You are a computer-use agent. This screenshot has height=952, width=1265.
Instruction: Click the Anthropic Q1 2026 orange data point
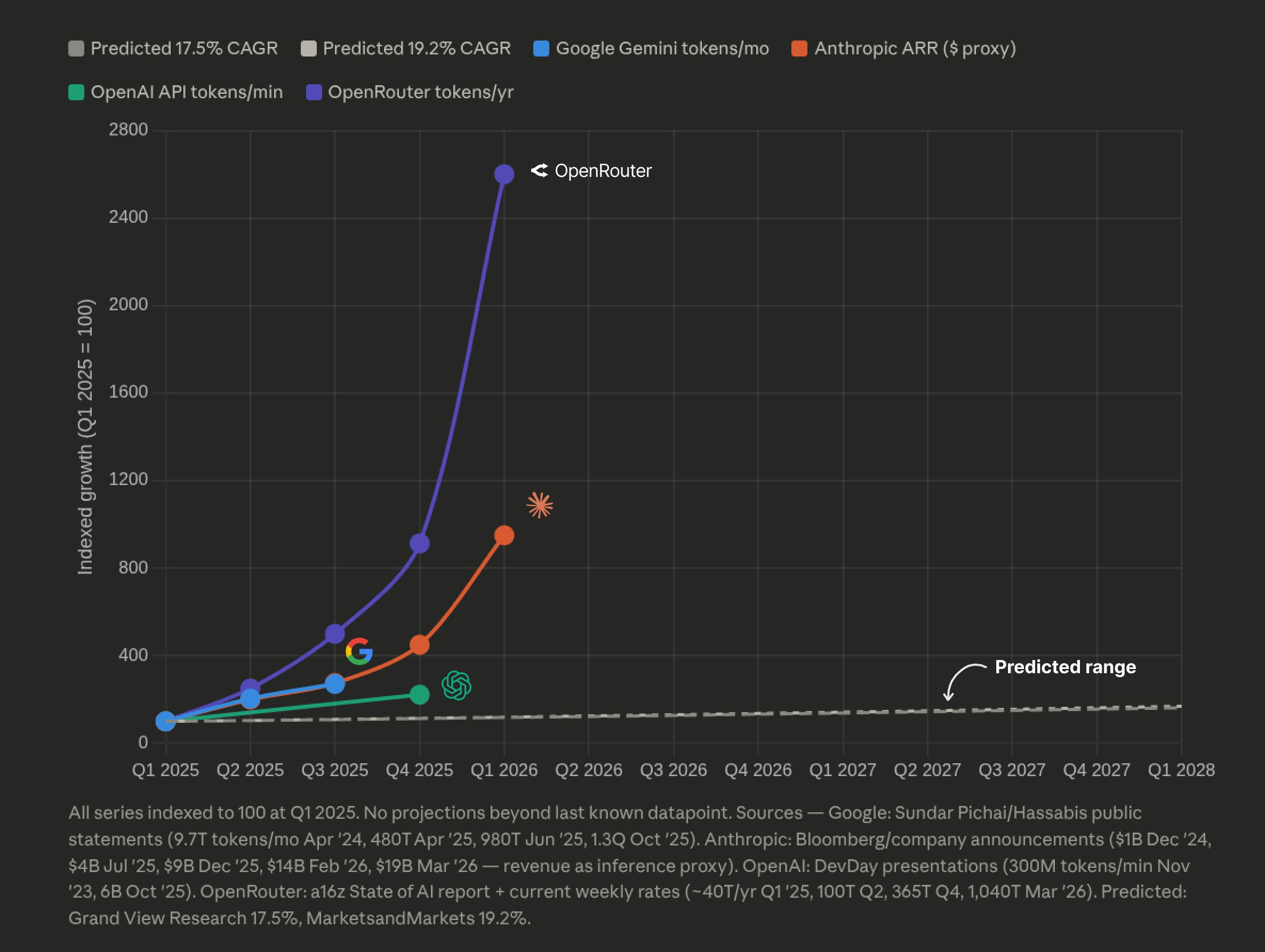[504, 535]
